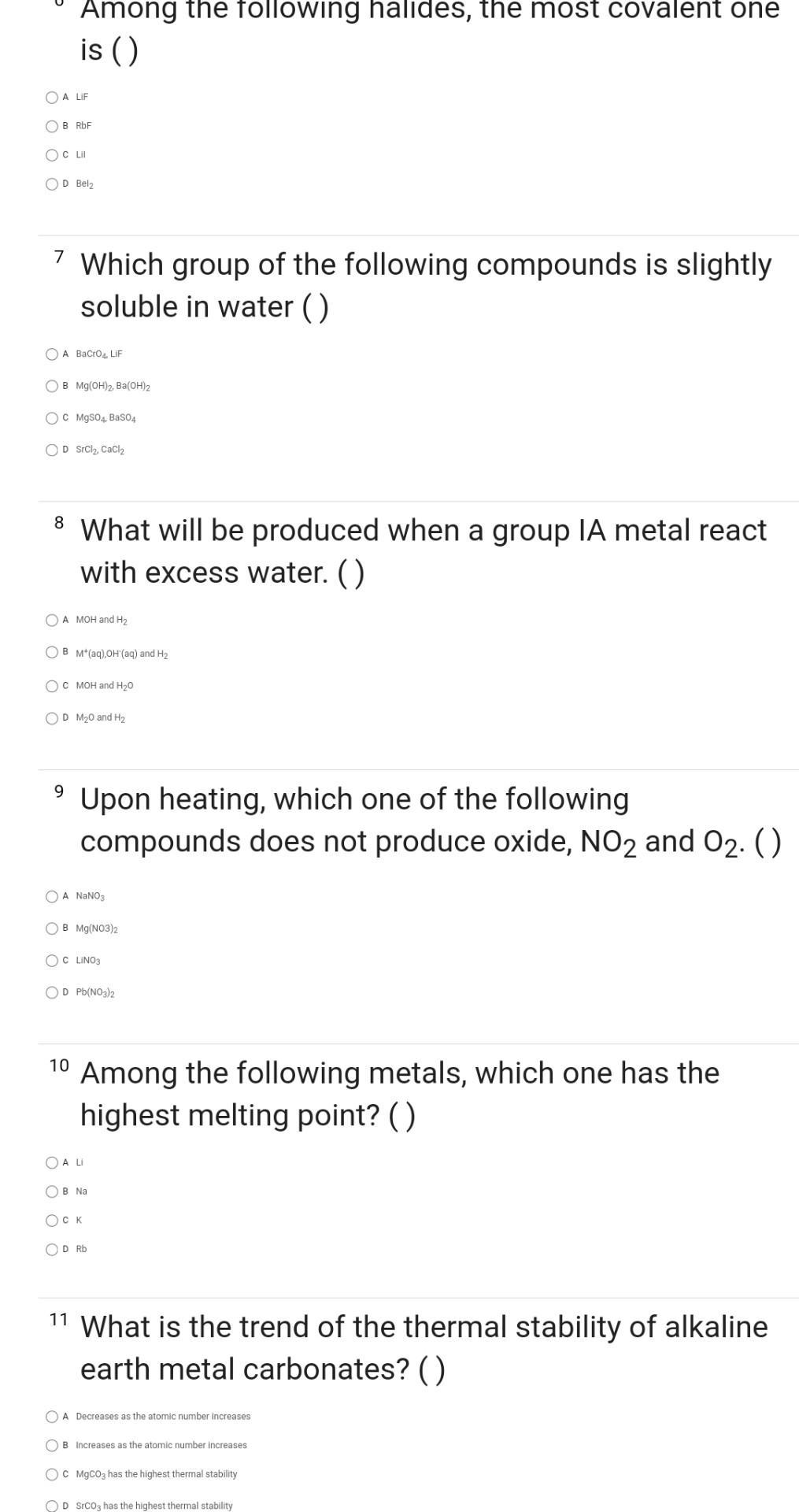This screenshot has width=799, height=1512.
Task: Choose M+(aq), OH-(aq) and H2 option
Action: [52, 653]
